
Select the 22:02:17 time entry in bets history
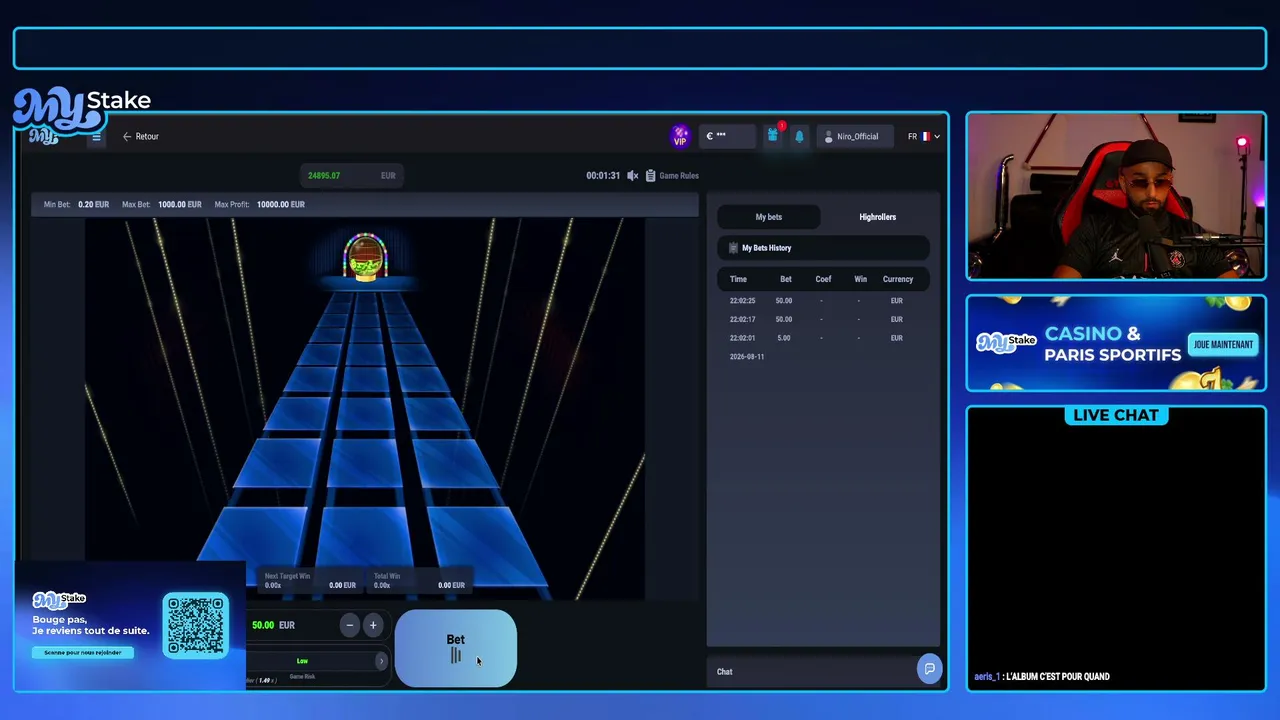pos(742,319)
